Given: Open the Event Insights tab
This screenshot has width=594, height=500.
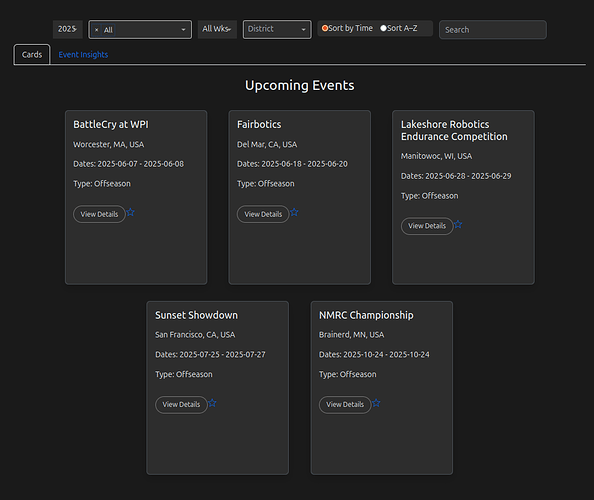Looking at the screenshot, I should click(83, 55).
